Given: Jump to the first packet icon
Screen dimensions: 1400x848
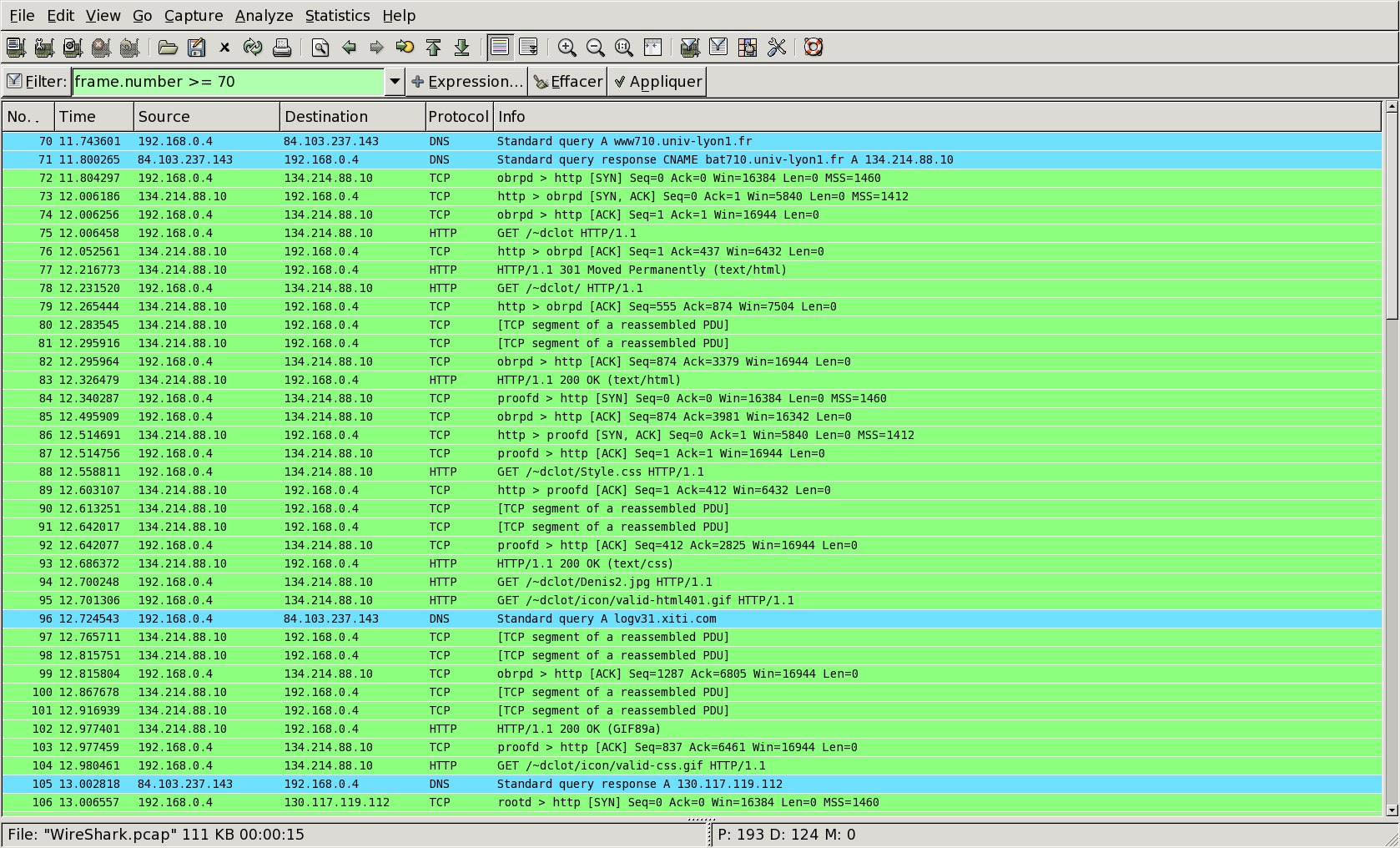Looking at the screenshot, I should (x=433, y=48).
